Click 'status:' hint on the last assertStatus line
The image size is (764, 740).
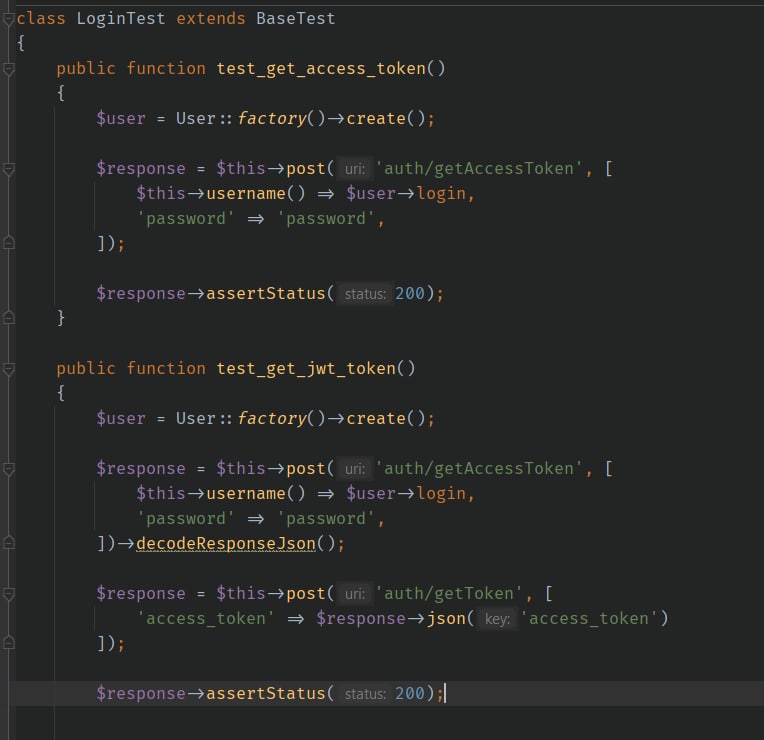pyautogui.click(x=365, y=694)
